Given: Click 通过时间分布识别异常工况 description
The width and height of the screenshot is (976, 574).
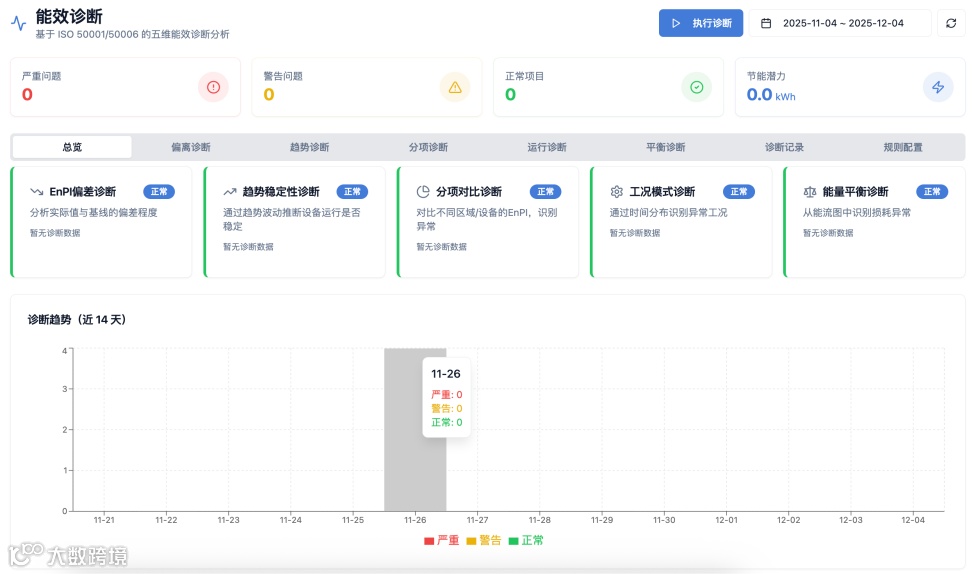Looking at the screenshot, I should [x=669, y=212].
